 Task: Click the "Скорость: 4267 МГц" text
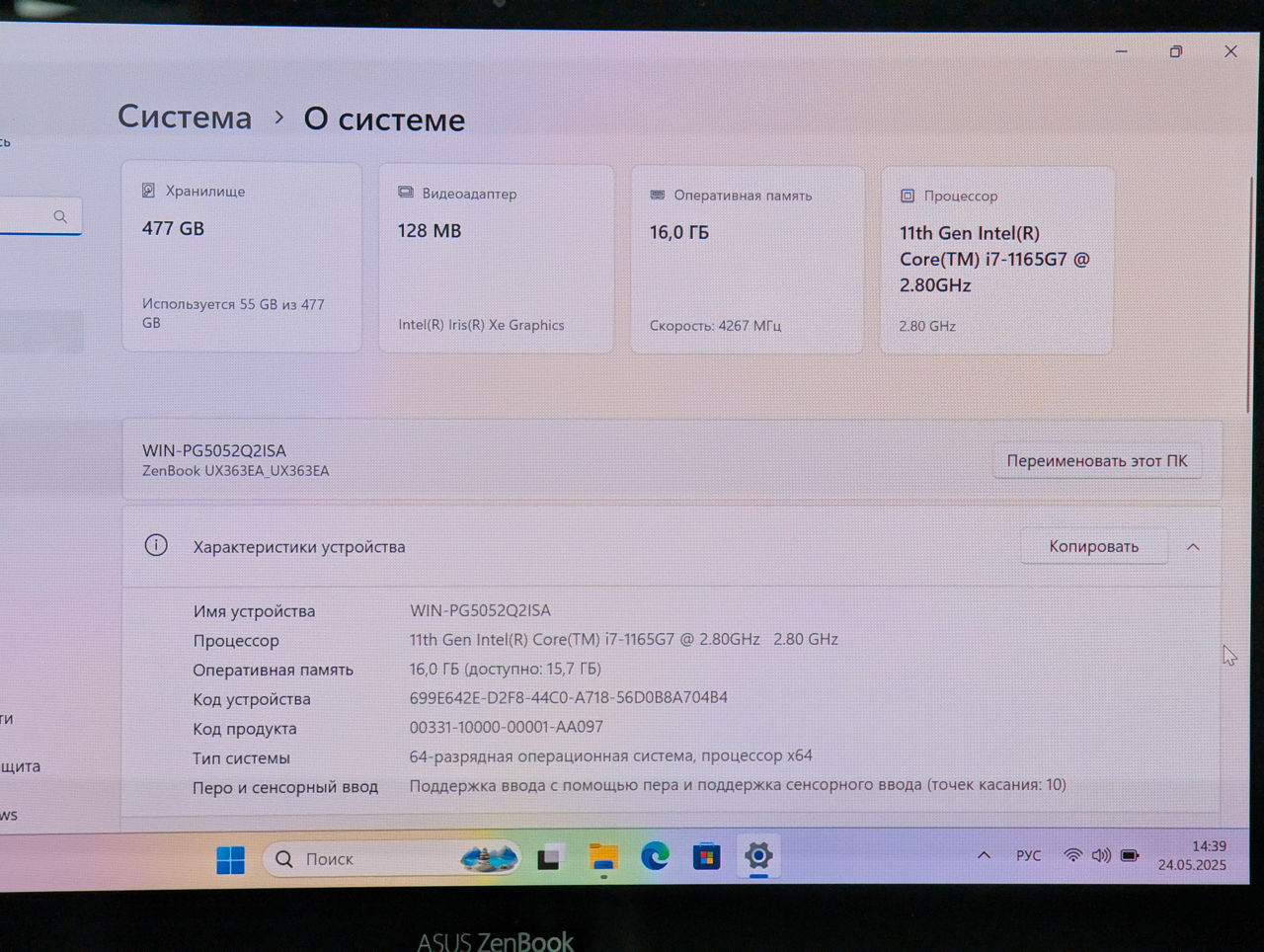(x=715, y=326)
